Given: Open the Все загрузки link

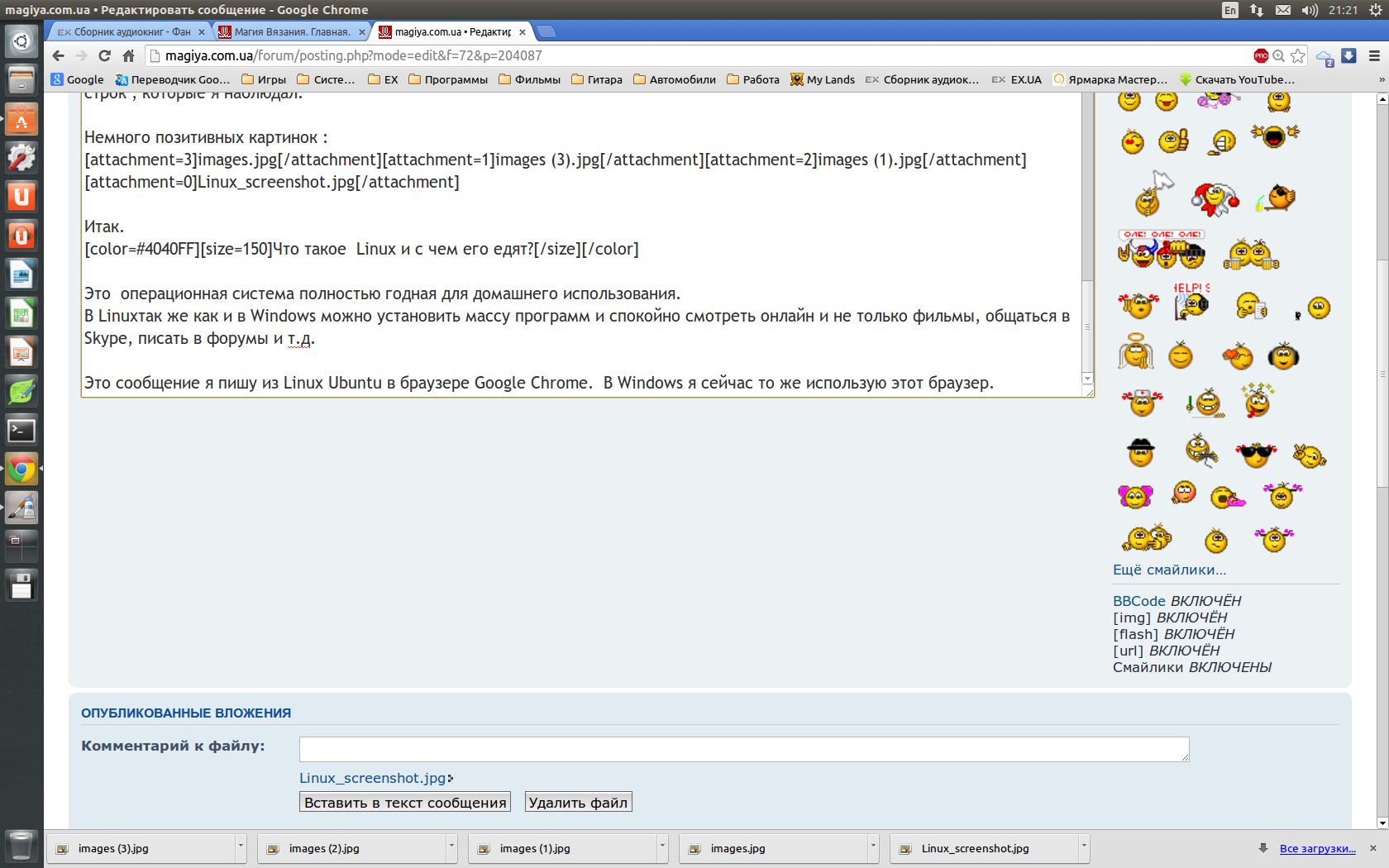Looking at the screenshot, I should [1317, 848].
